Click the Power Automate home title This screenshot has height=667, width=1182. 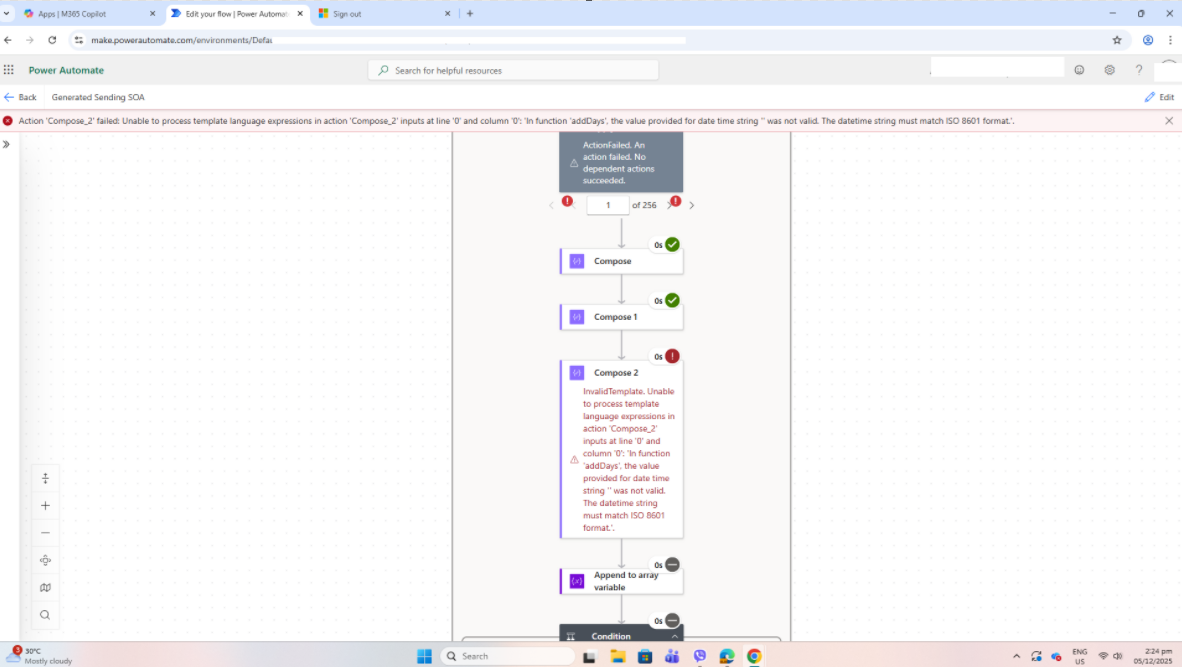pos(66,70)
